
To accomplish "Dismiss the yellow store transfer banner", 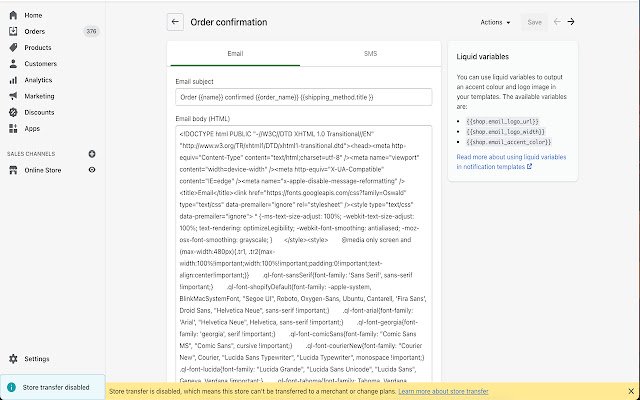I will coord(631,391).
